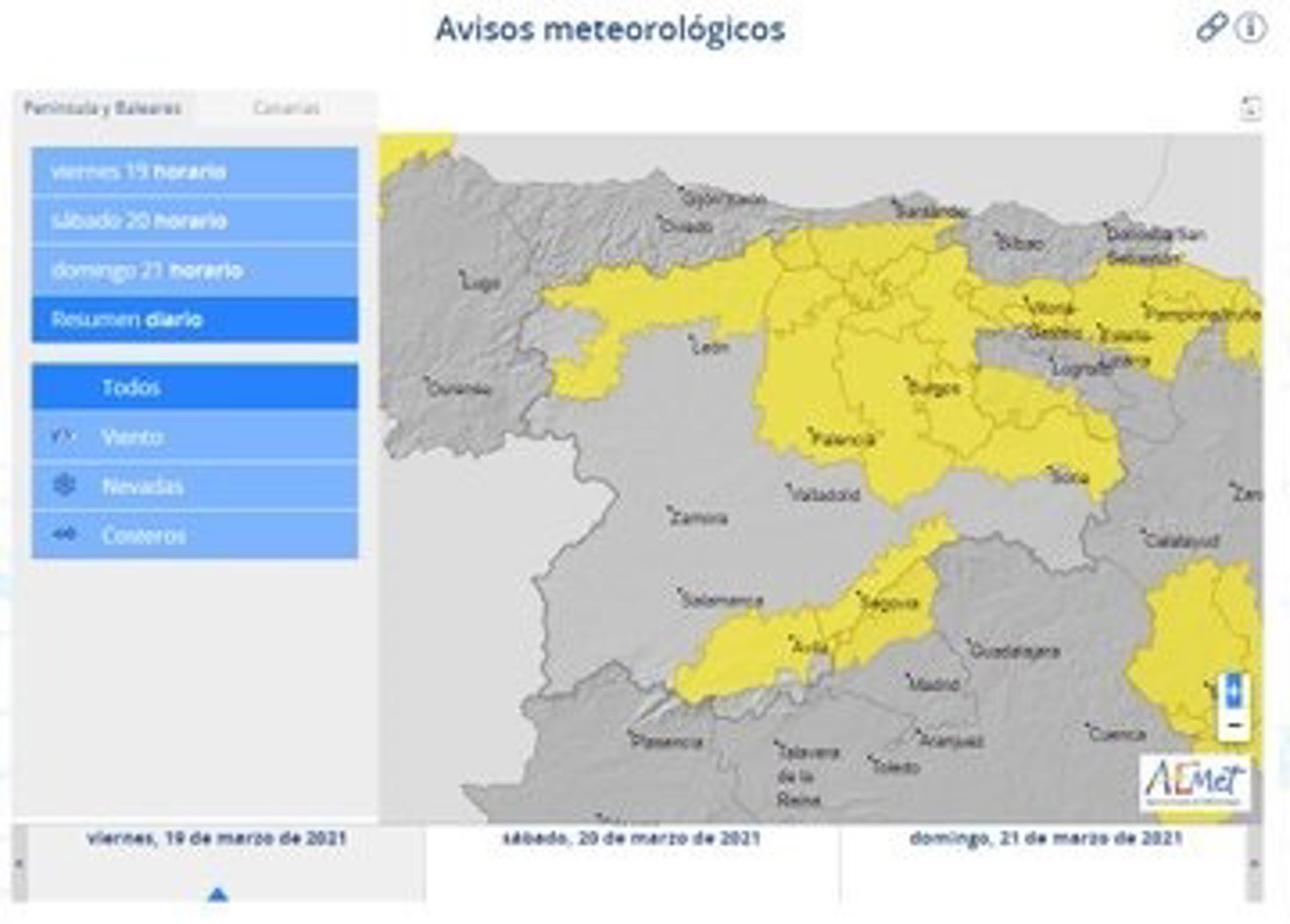Select viernes 19 horario option

pyautogui.click(x=195, y=171)
